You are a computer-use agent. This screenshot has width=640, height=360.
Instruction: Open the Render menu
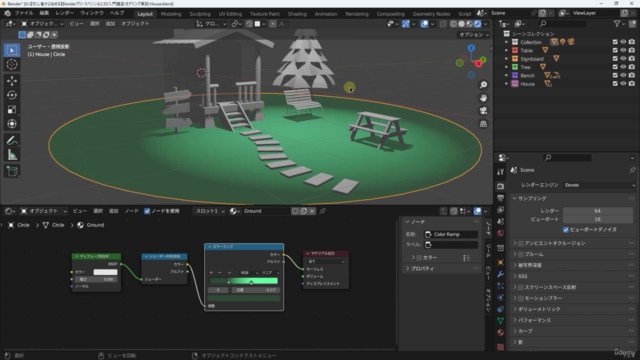click(x=65, y=13)
